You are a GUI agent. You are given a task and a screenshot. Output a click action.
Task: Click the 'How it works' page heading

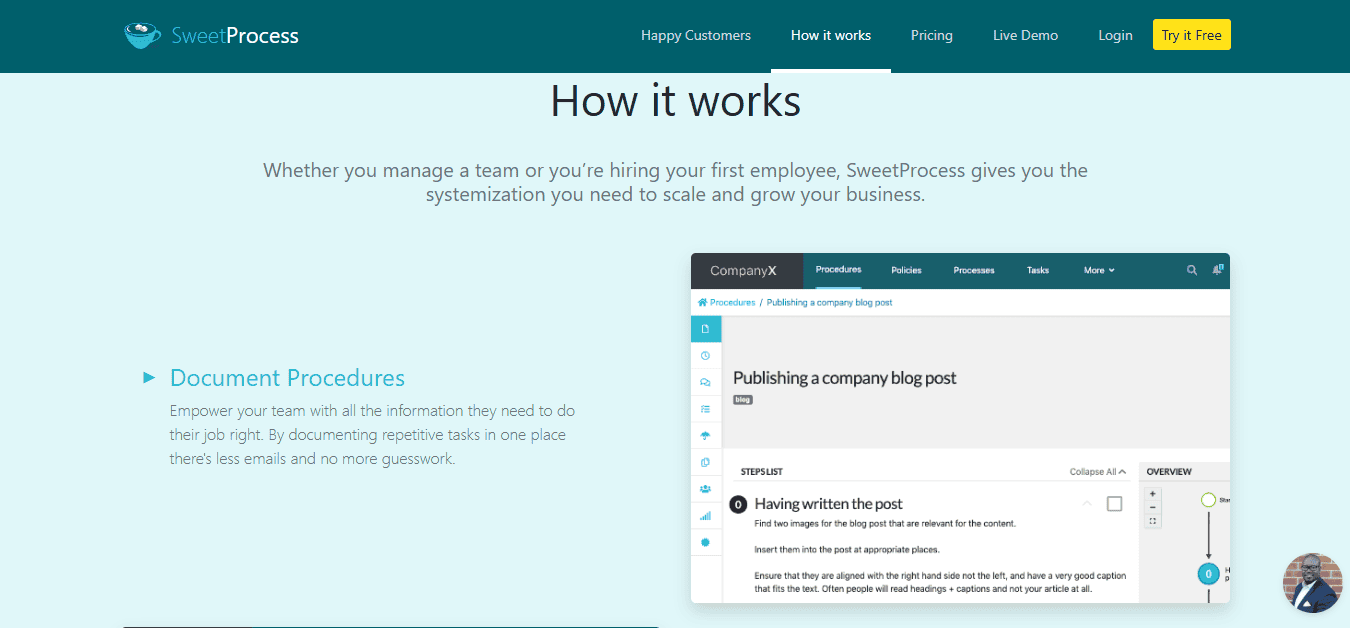[x=676, y=101]
